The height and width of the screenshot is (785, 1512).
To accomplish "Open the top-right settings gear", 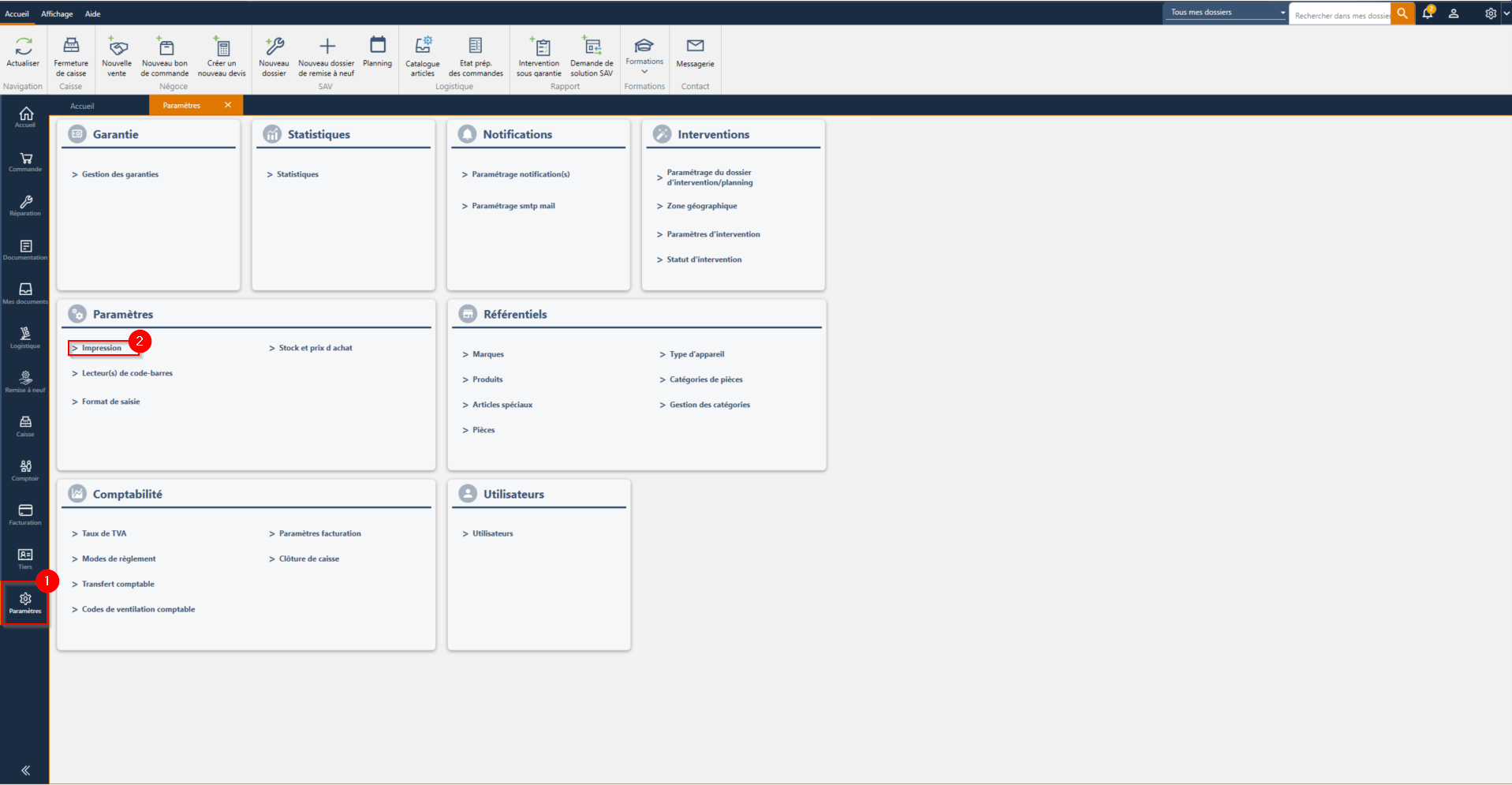I will click(x=1490, y=13).
